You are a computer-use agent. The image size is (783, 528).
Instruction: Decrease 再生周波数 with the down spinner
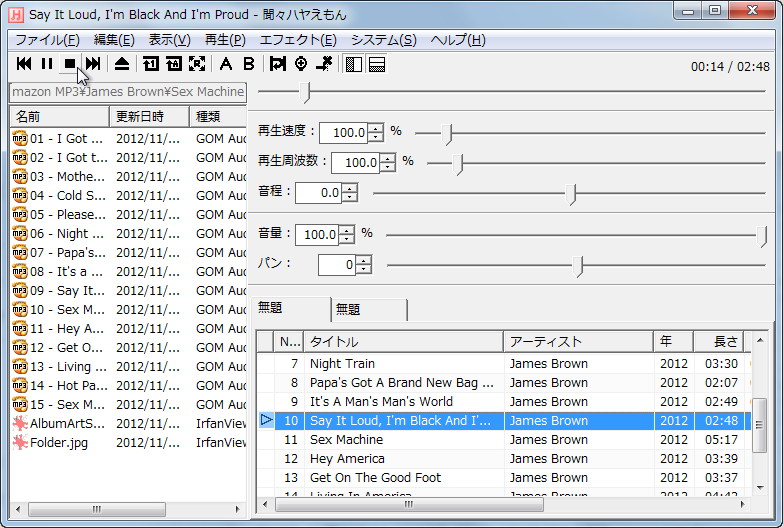pos(388,167)
